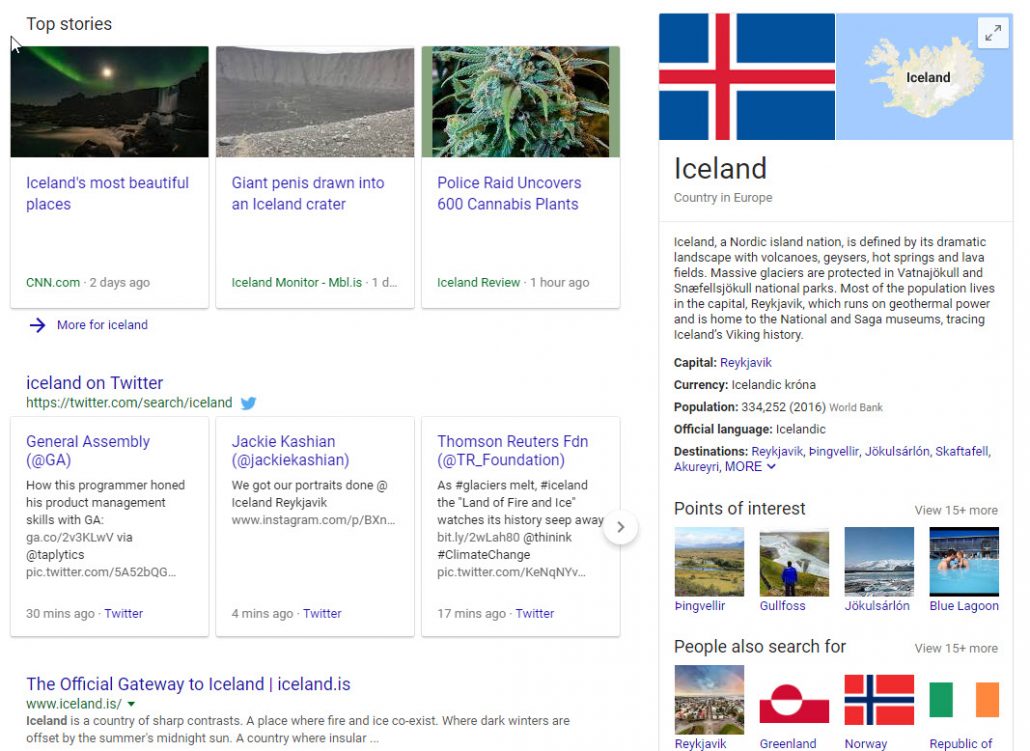View 15+ more People also search for
Image resolution: width=1030 pixels, height=751 pixels.
pyautogui.click(x=955, y=648)
